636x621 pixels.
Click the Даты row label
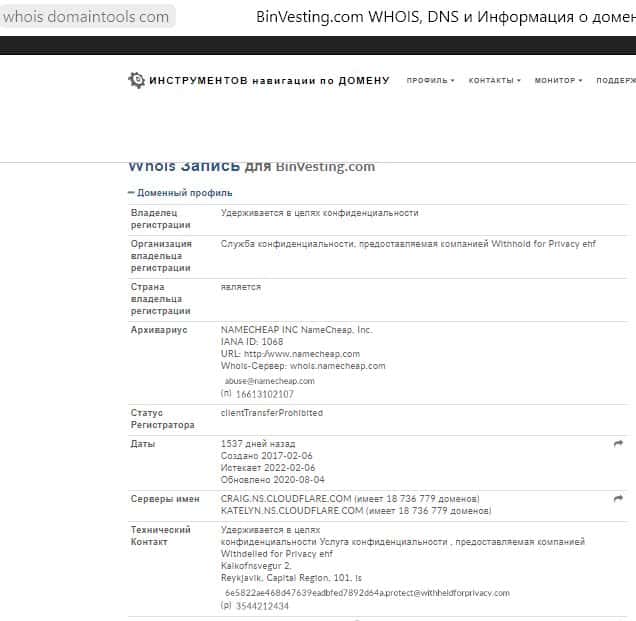[143, 443]
